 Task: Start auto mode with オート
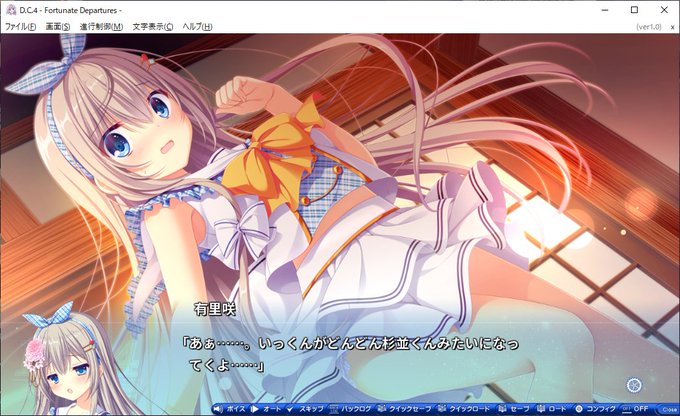click(266, 409)
